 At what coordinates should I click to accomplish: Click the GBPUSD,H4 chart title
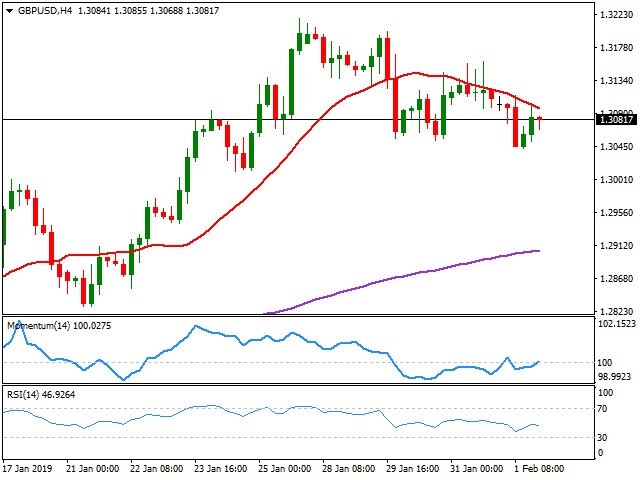pos(34,9)
